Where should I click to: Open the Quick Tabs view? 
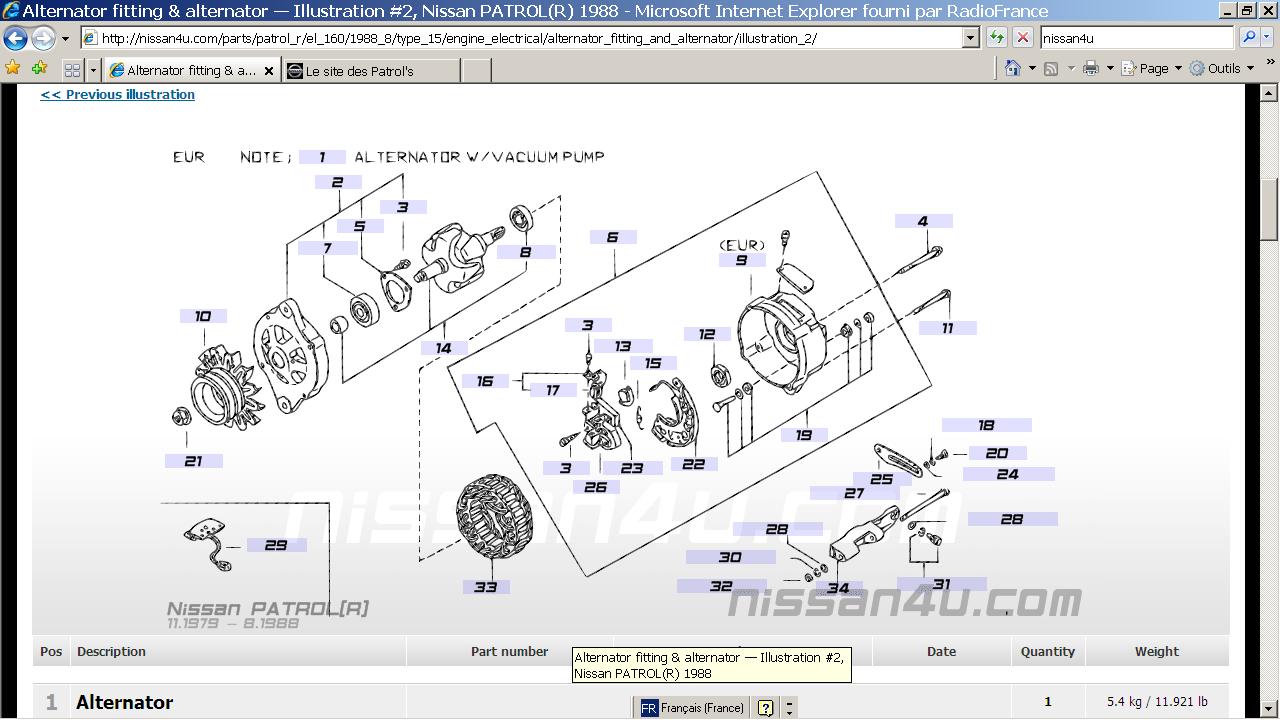click(72, 70)
